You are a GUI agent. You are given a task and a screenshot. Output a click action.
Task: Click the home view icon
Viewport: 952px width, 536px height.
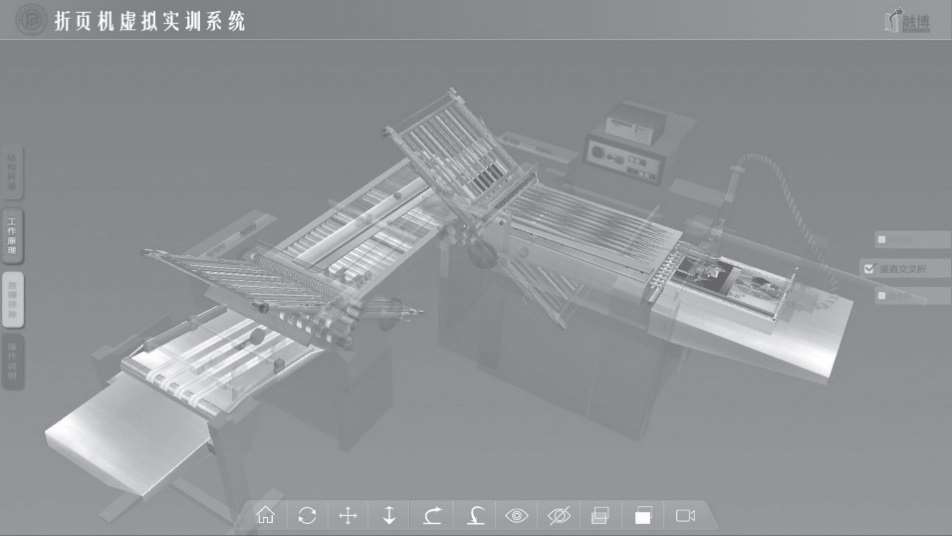coord(266,515)
